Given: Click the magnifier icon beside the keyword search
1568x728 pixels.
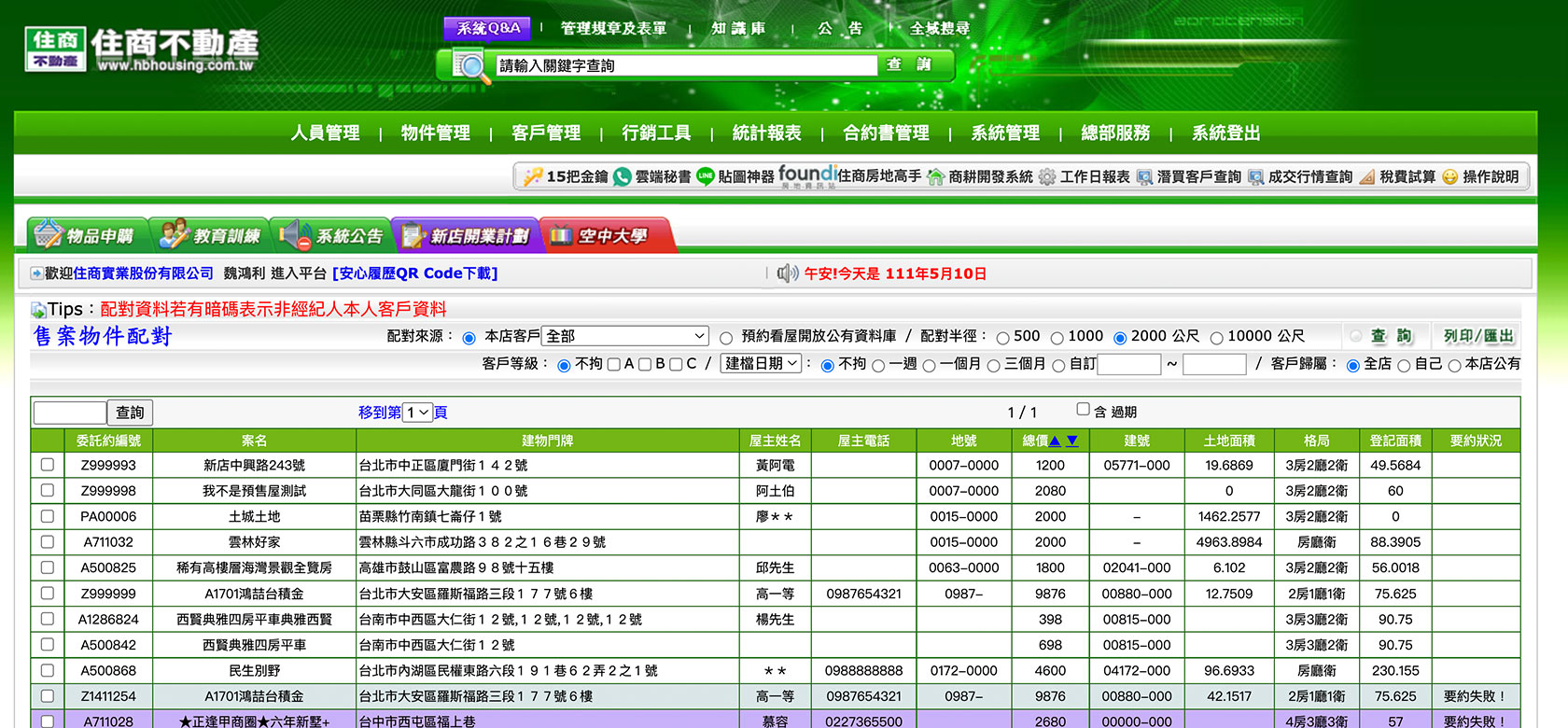Looking at the screenshot, I should 472,65.
